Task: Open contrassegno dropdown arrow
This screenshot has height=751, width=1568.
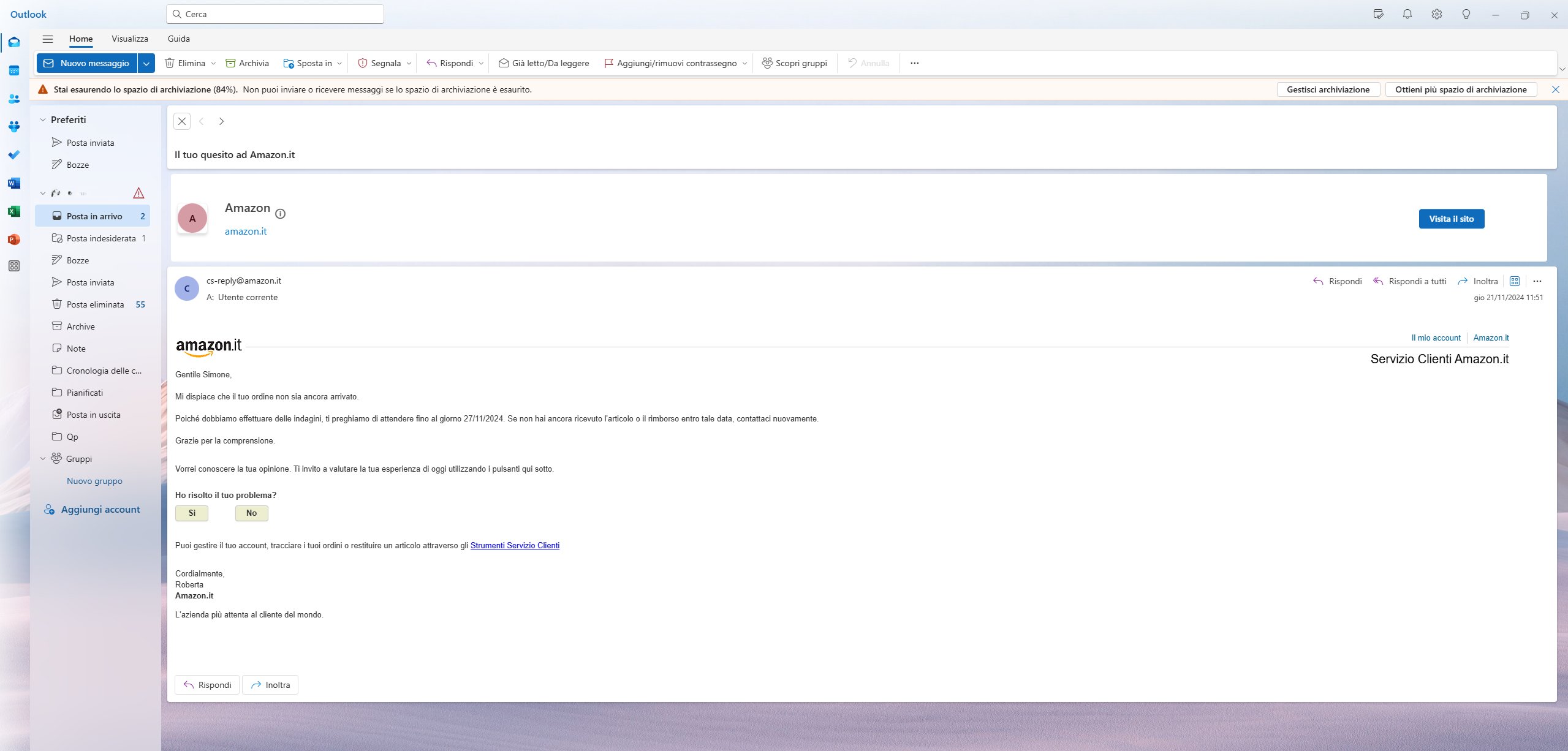Action: coord(744,63)
